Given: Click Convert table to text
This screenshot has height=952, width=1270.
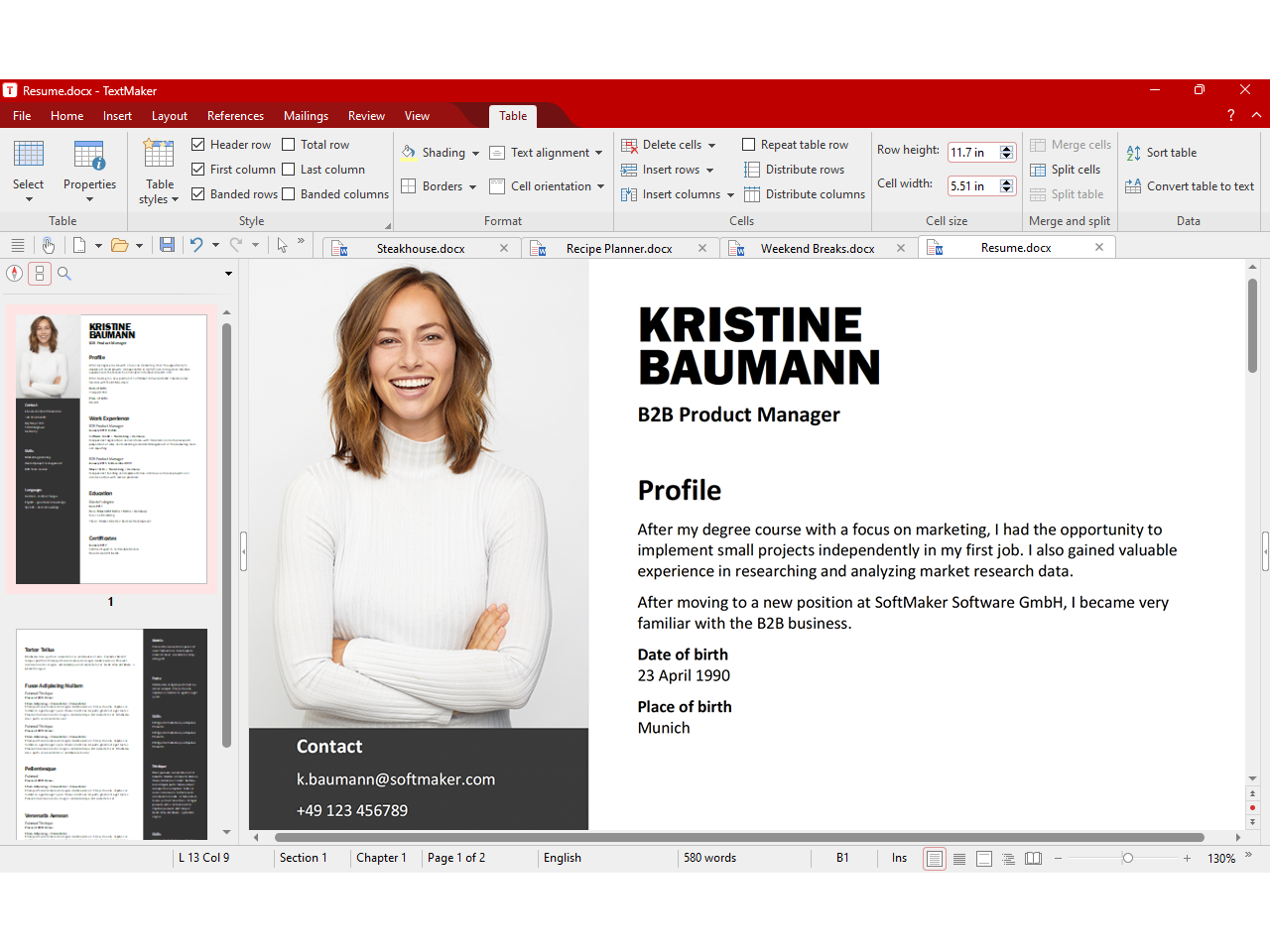Looking at the screenshot, I should [1200, 186].
